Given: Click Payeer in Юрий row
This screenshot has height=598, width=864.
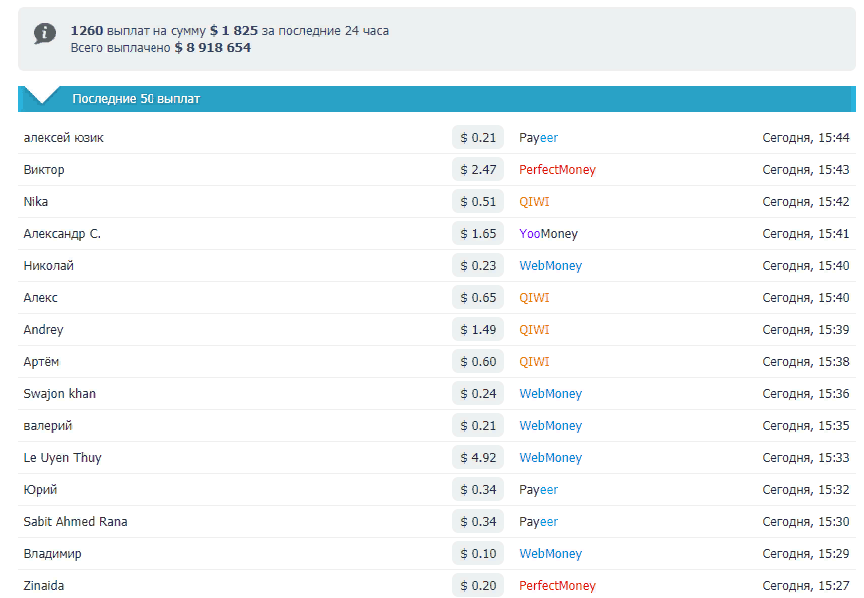Looking at the screenshot, I should pos(538,489).
